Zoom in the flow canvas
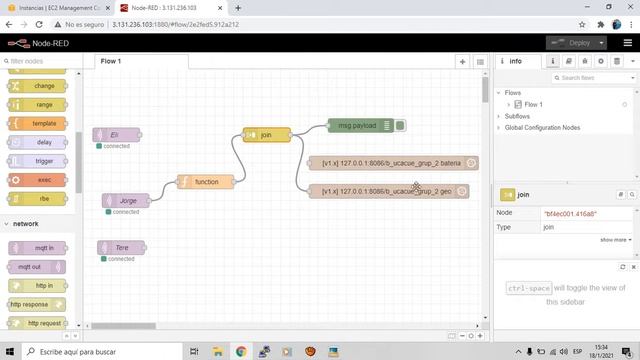 [480, 336]
